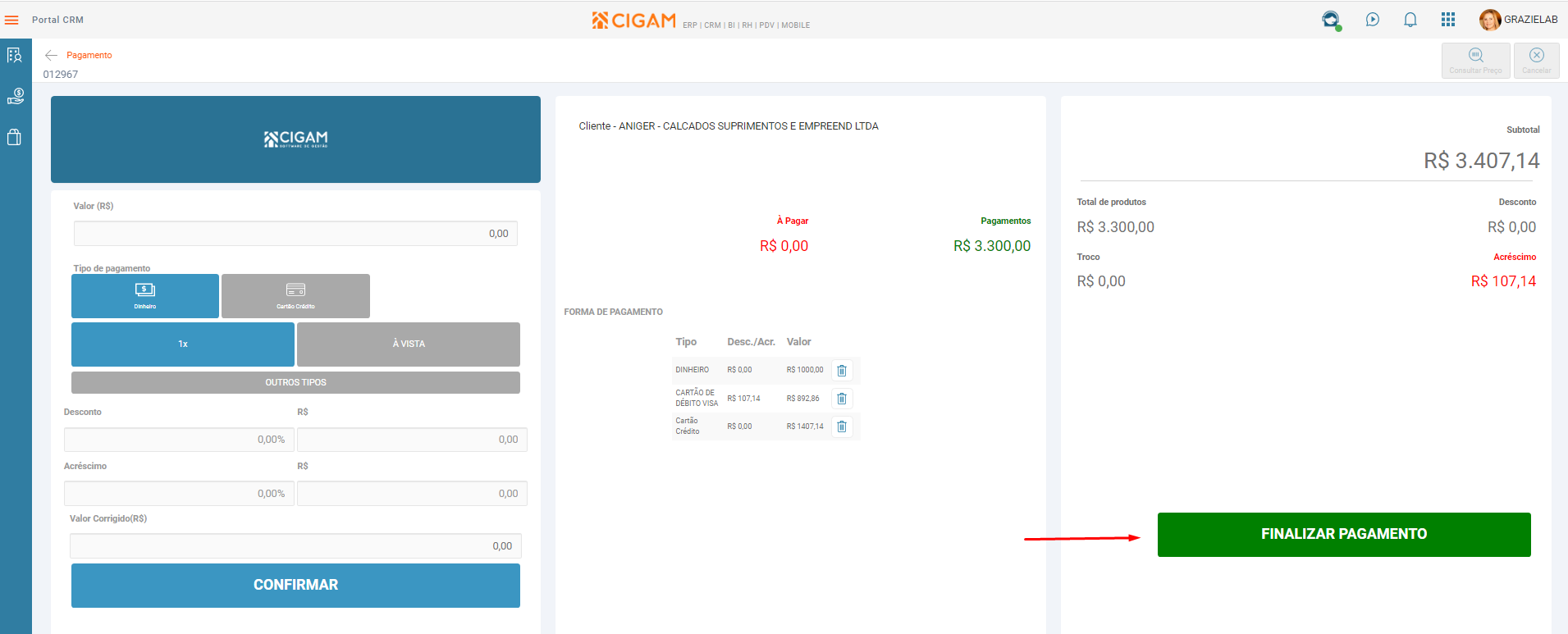Open the GRAZIELAB user menu

point(1519,20)
